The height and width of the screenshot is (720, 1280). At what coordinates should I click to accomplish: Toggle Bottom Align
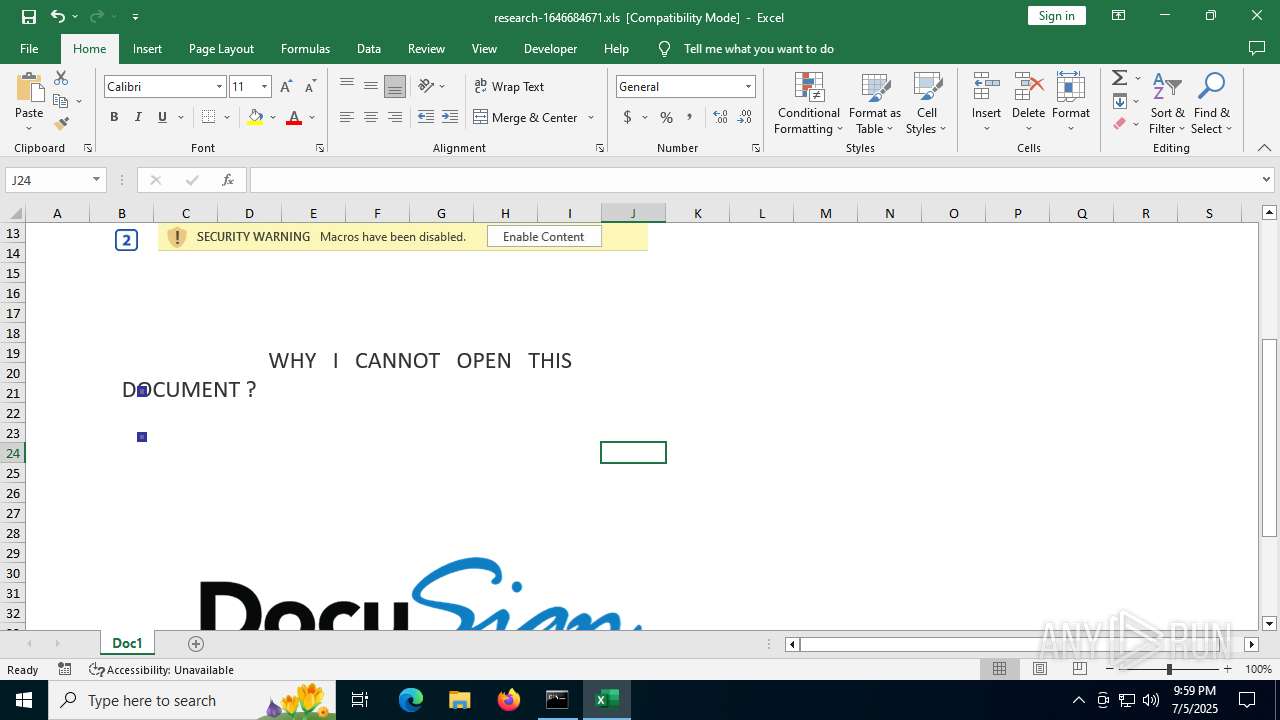click(395, 86)
